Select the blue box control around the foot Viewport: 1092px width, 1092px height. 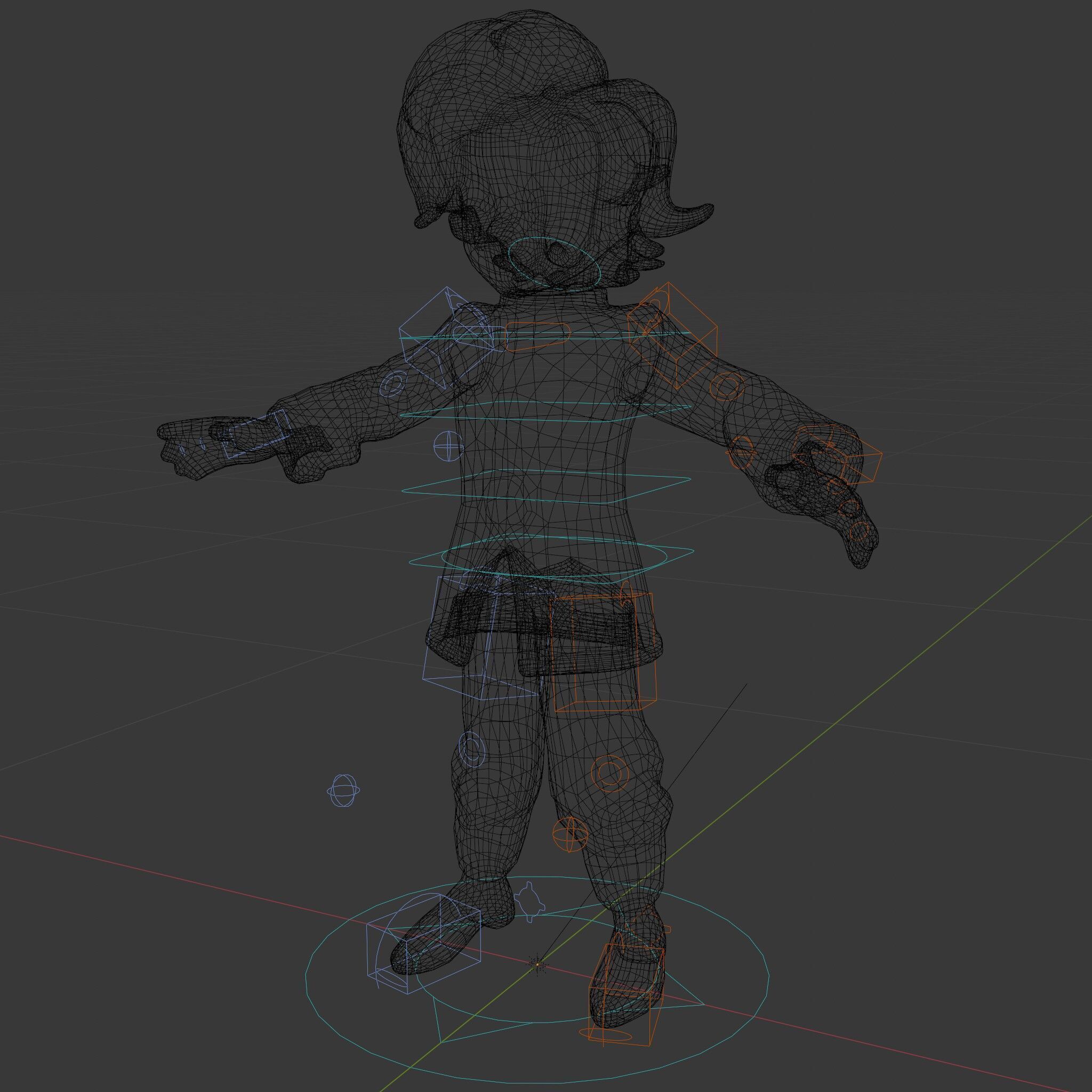(423, 945)
